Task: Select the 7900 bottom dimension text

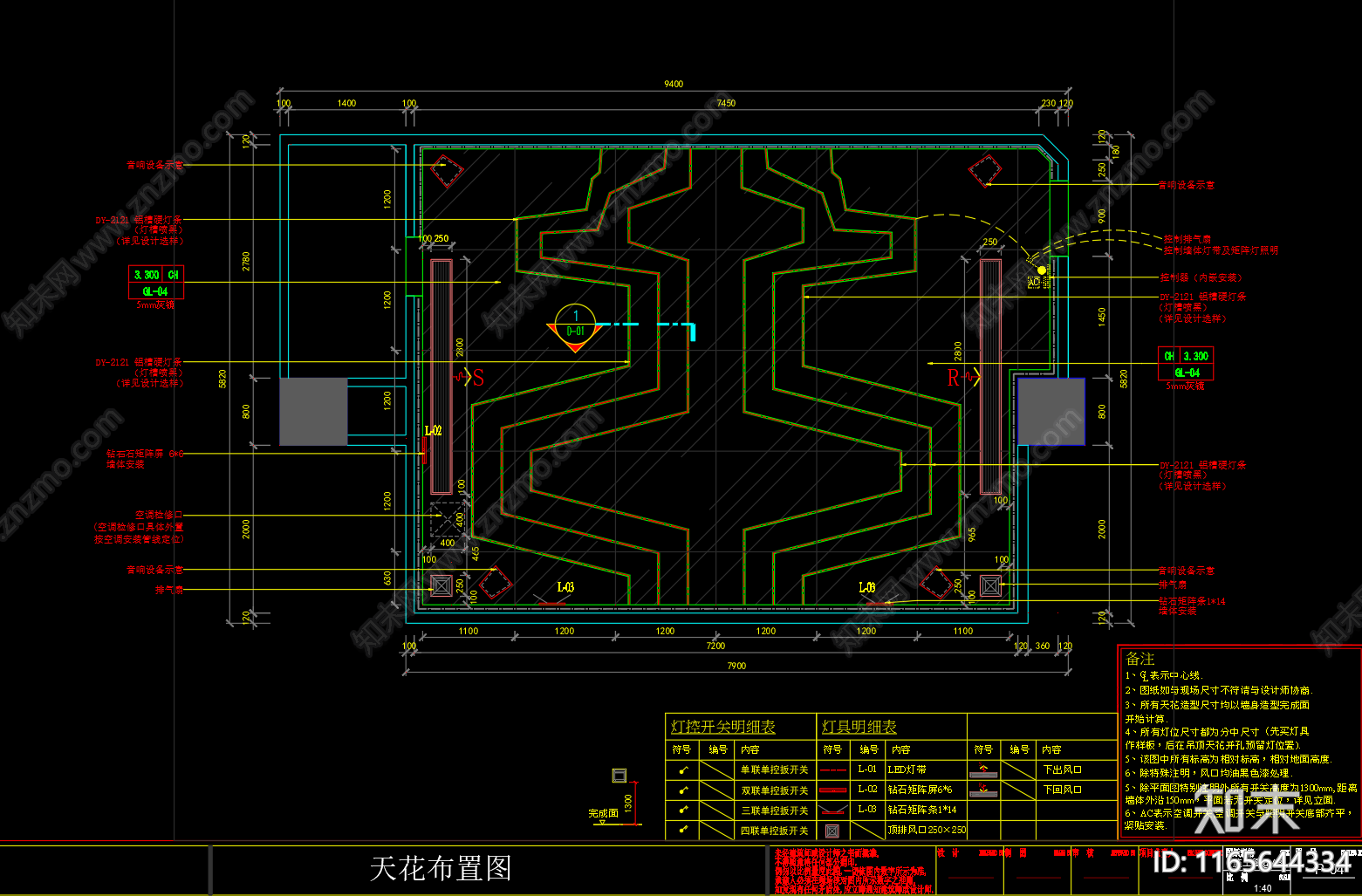Action: pos(736,666)
